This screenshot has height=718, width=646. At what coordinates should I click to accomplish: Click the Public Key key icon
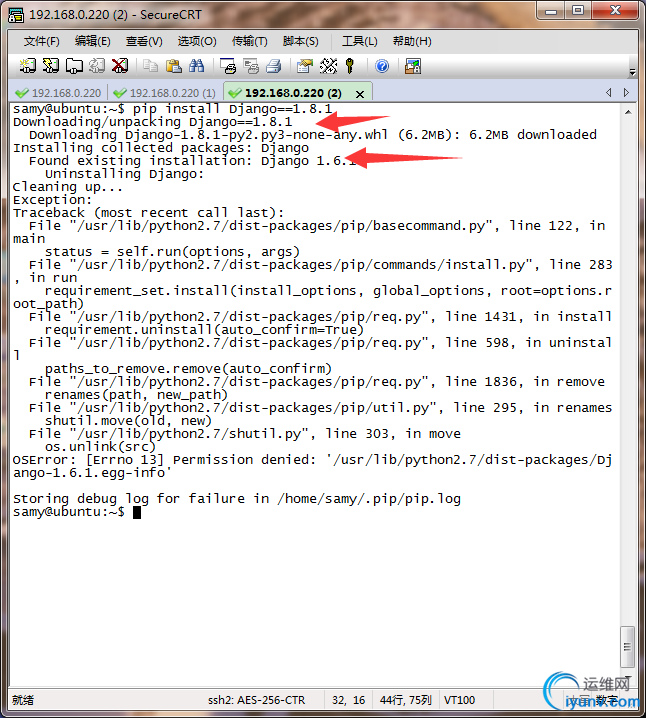point(350,66)
